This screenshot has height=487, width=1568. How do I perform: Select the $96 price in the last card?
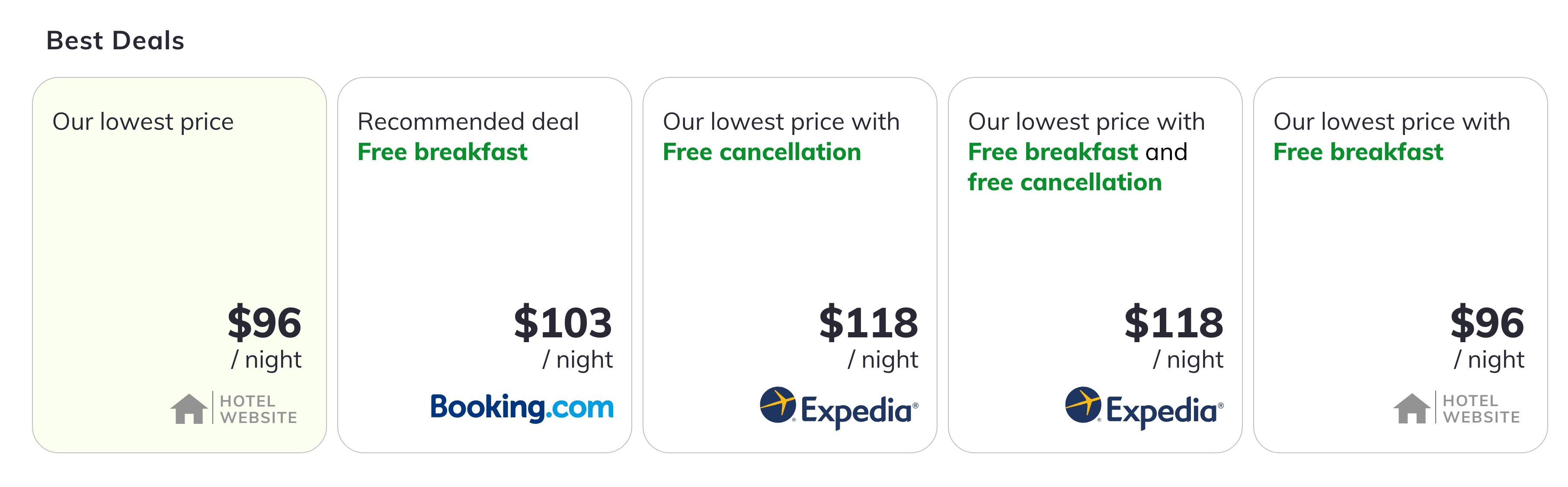pos(1487,323)
